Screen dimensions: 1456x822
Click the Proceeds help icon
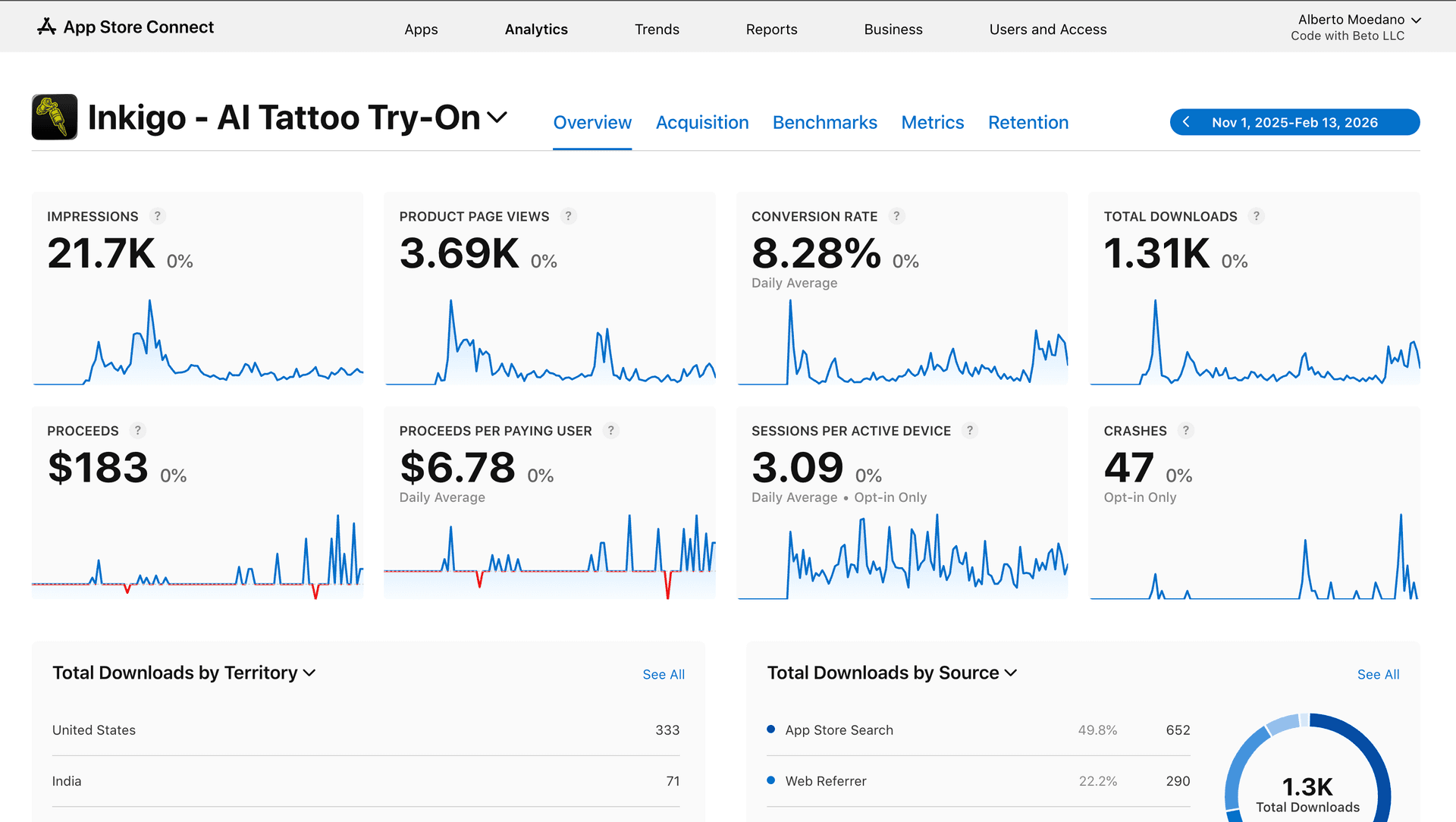pos(138,431)
